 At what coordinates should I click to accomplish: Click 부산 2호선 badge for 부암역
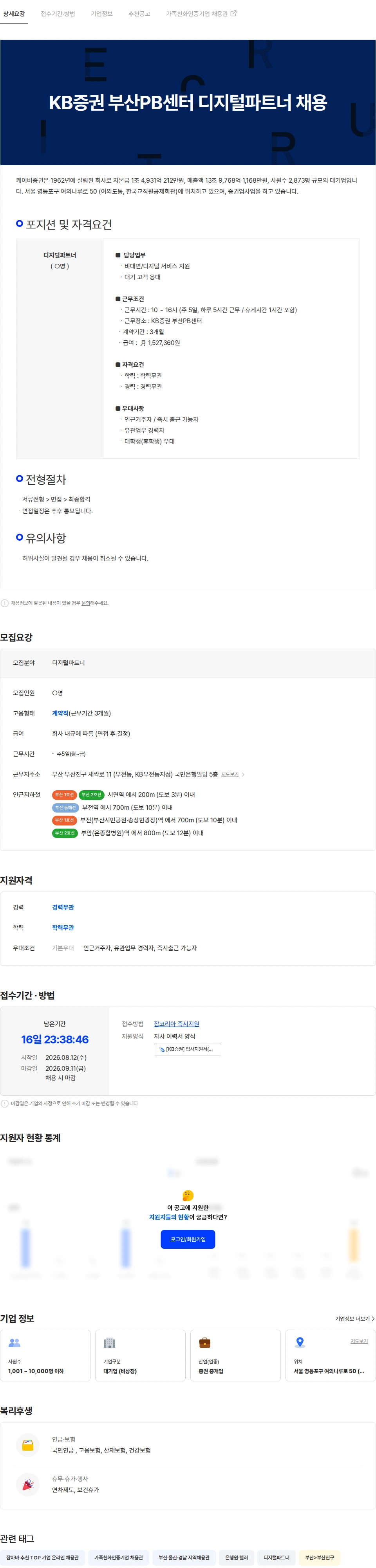[x=65, y=833]
